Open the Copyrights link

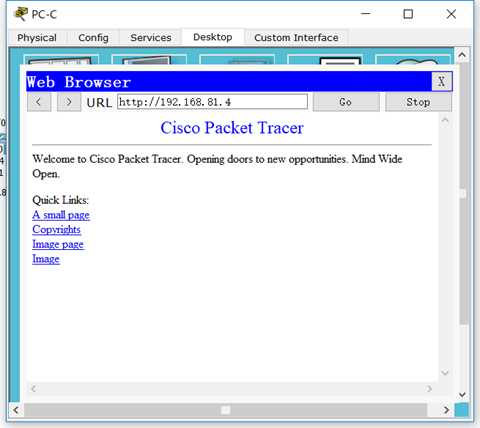[56, 230]
